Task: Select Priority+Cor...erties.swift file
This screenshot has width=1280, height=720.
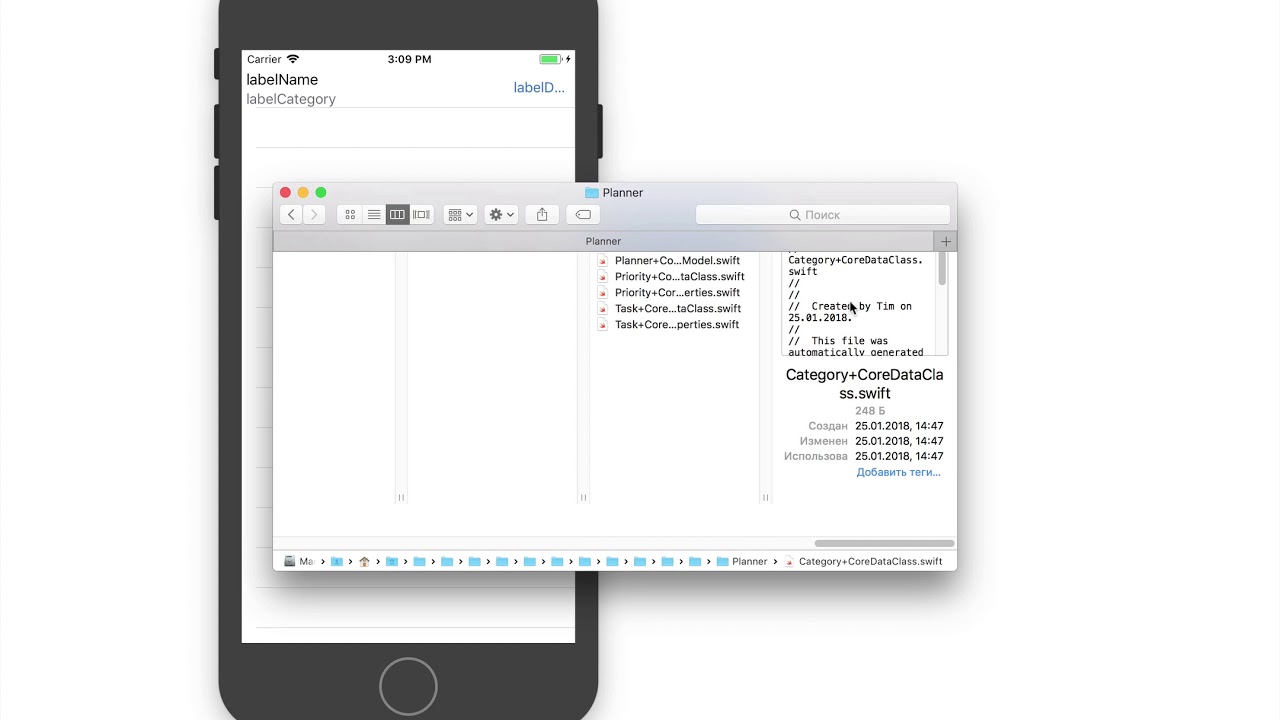Action: [677, 292]
